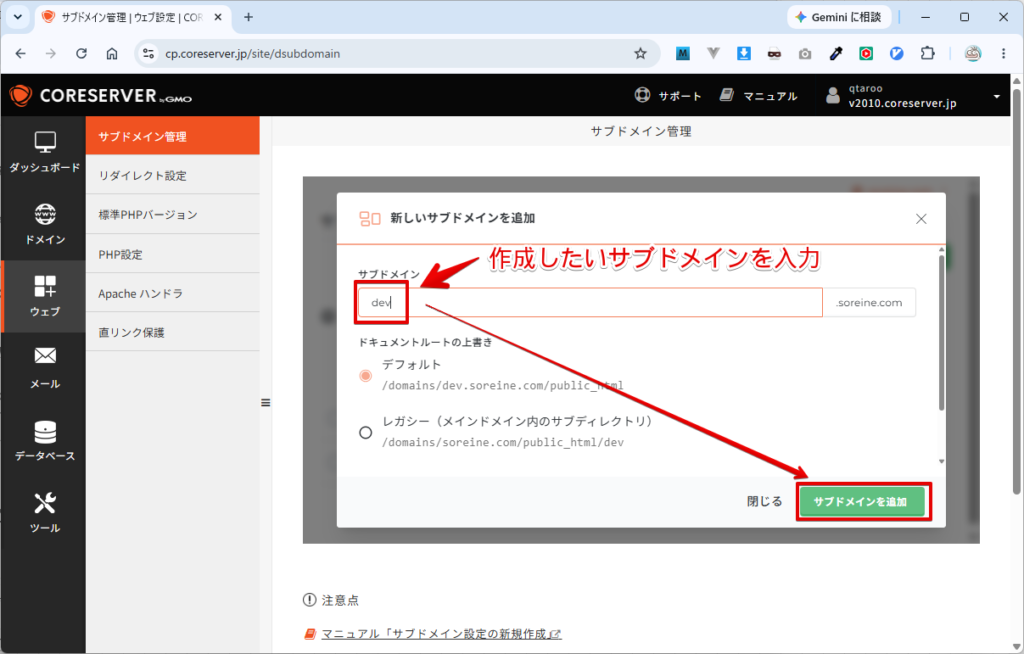
Task: Open the Domain (ドメイン) sidebar icon
Action: [44, 224]
